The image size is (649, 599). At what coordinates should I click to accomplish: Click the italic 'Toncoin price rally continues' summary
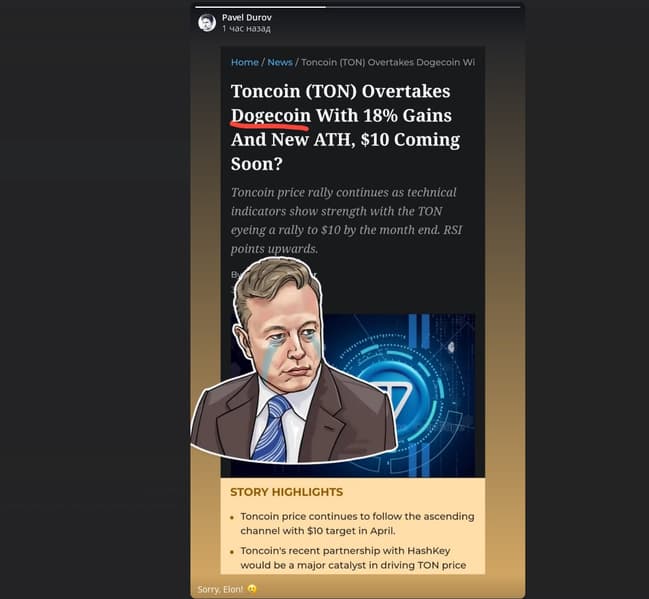point(346,220)
